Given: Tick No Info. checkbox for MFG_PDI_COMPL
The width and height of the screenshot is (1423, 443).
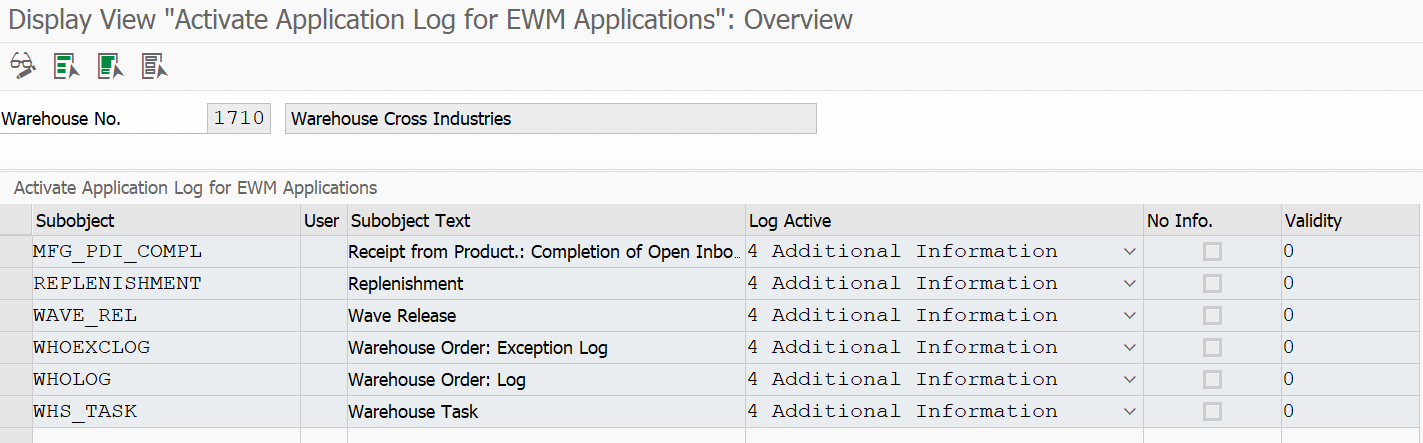Looking at the screenshot, I should coord(1212,252).
